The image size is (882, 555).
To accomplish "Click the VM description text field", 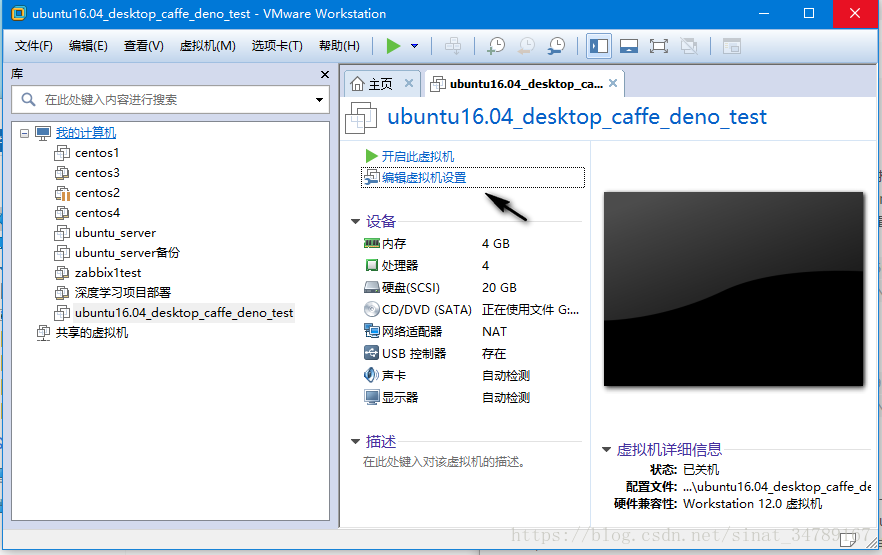I will click(x=444, y=462).
